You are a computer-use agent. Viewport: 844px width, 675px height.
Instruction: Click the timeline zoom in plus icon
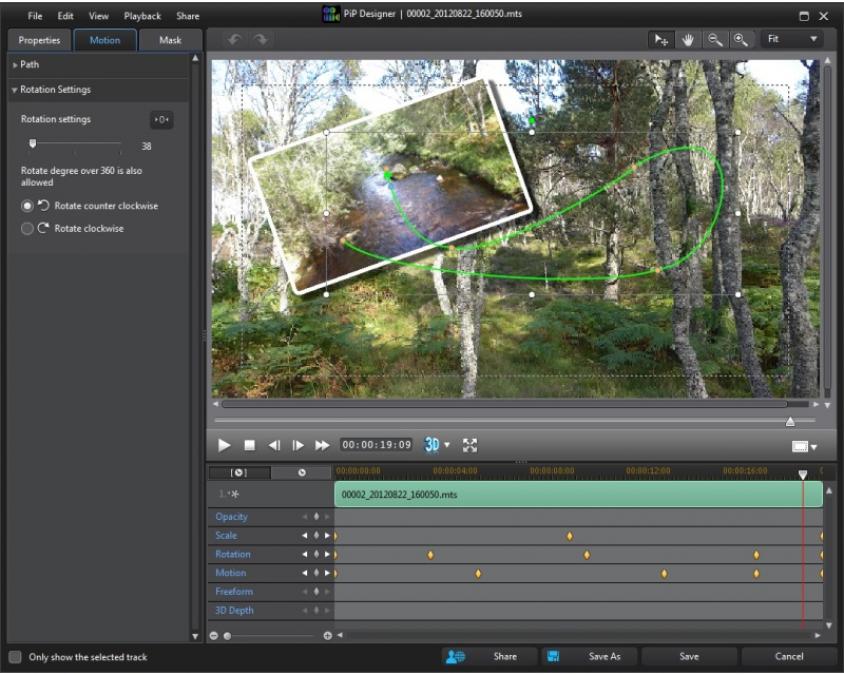327,636
